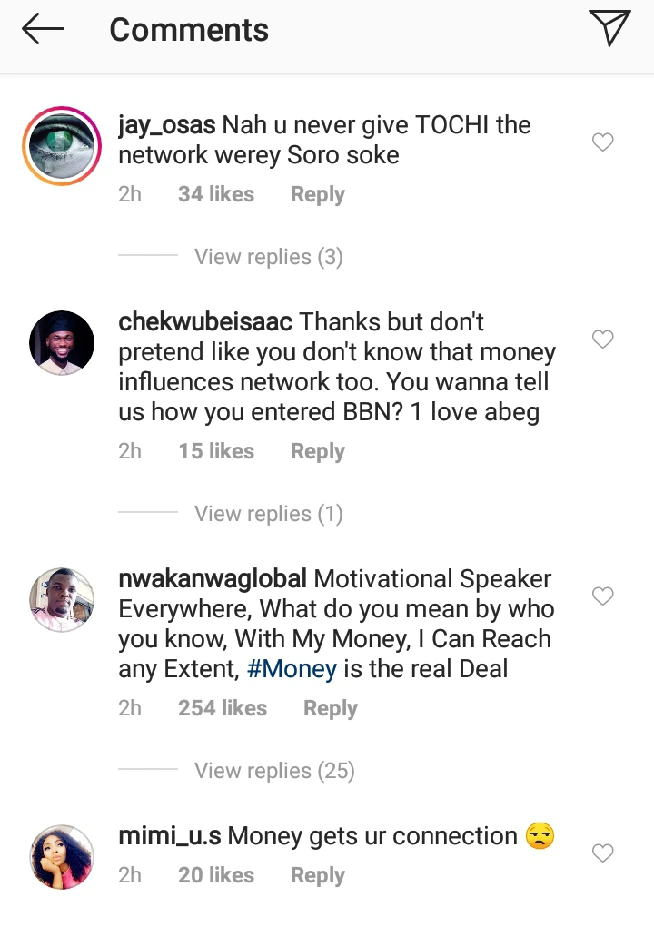The width and height of the screenshot is (654, 927).
Task: Open nwakanwaglobal's profile picture
Action: (x=62, y=600)
